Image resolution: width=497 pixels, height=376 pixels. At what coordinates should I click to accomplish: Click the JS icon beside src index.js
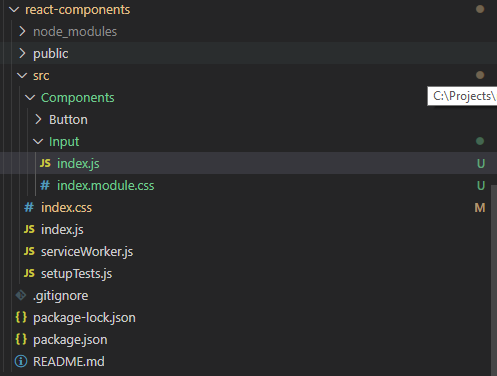tap(29, 229)
